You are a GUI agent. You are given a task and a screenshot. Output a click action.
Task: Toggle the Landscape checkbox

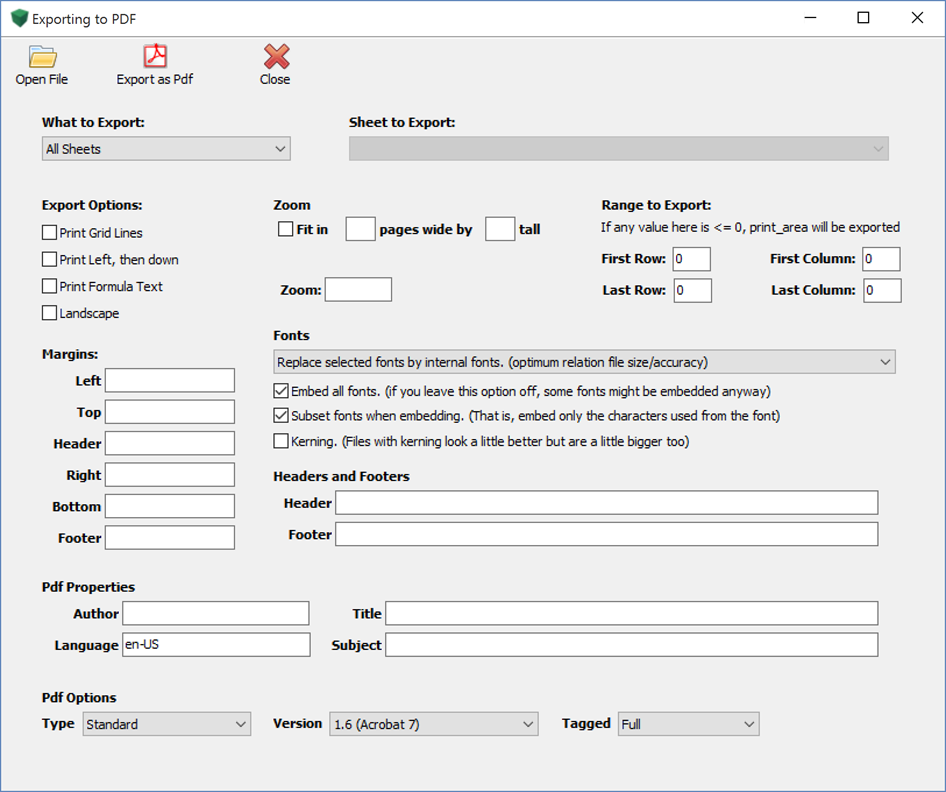coord(50,314)
